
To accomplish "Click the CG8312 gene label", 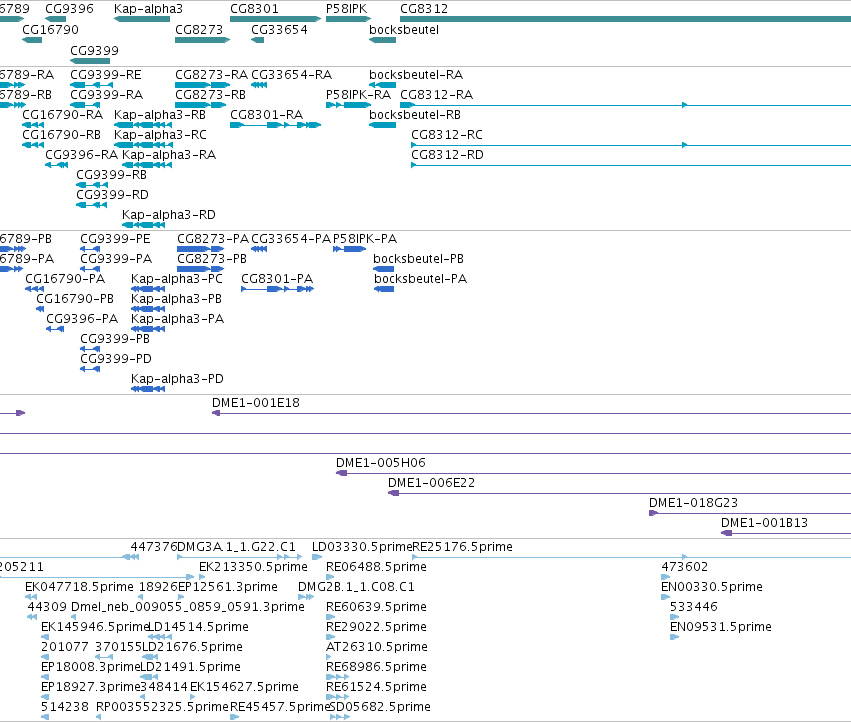I will 424,9.
